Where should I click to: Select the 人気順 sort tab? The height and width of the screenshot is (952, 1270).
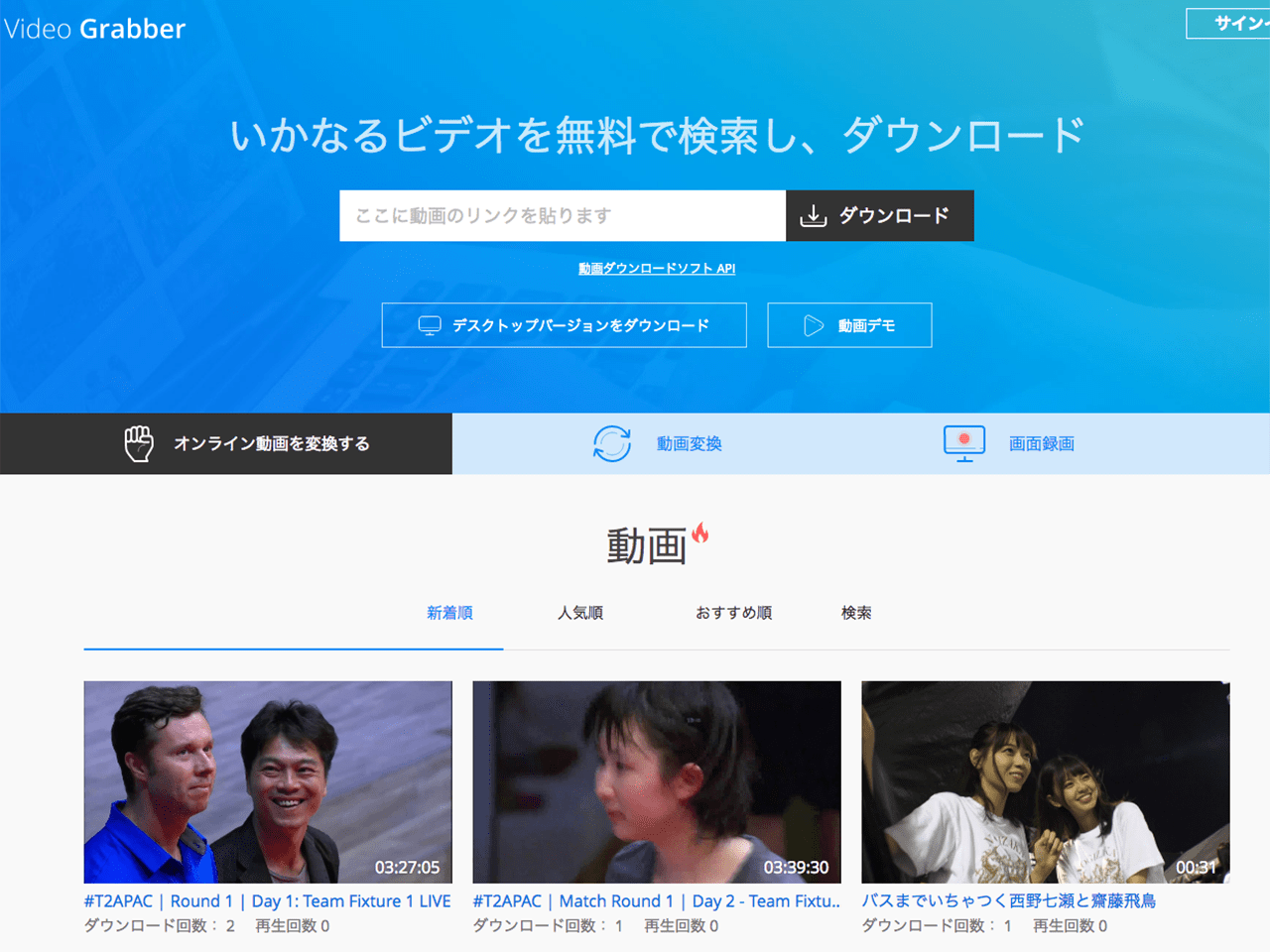580,613
